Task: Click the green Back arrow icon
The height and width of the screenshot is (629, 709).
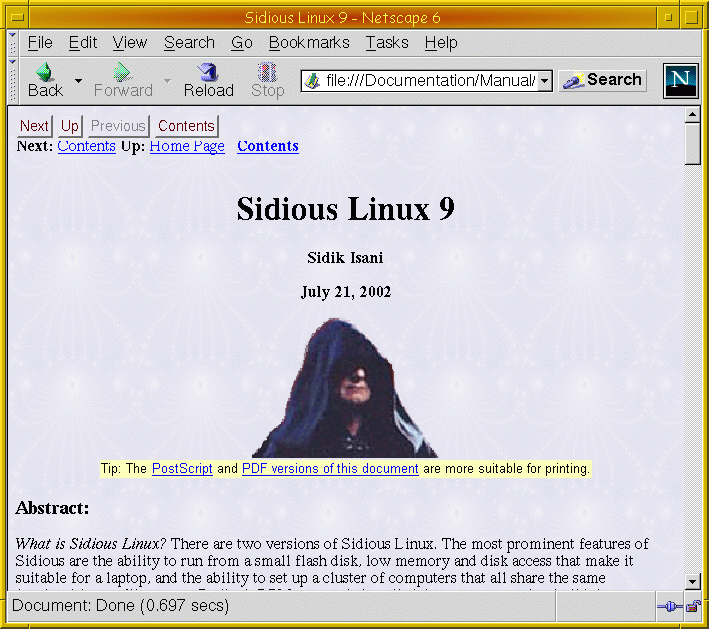Action: click(x=45, y=71)
